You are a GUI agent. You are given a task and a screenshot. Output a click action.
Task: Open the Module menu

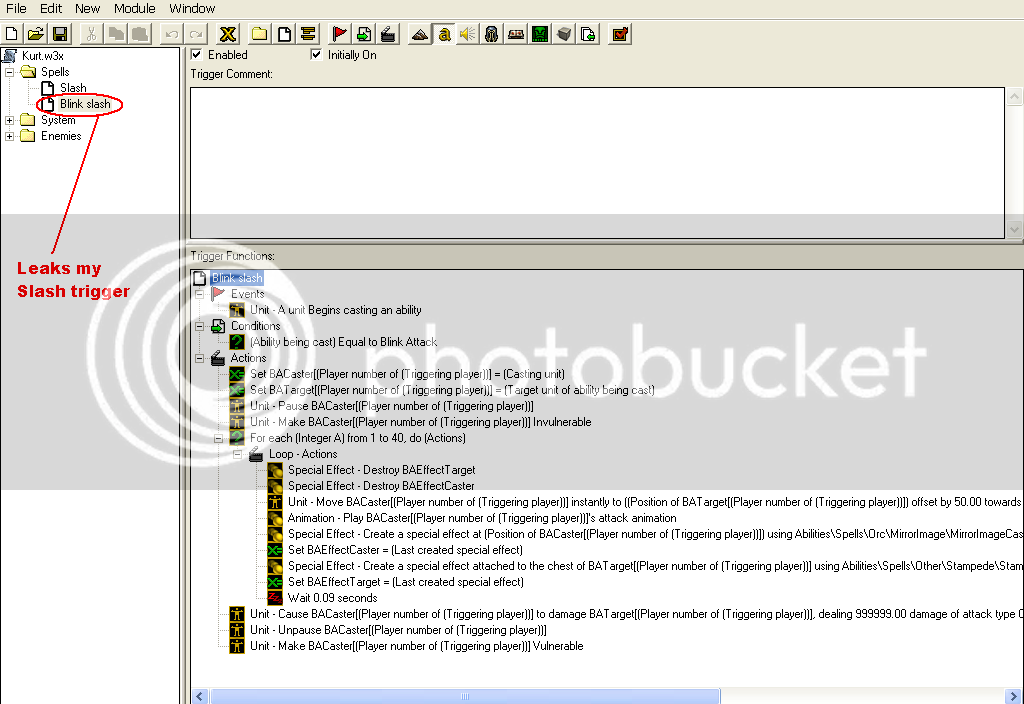[135, 8]
